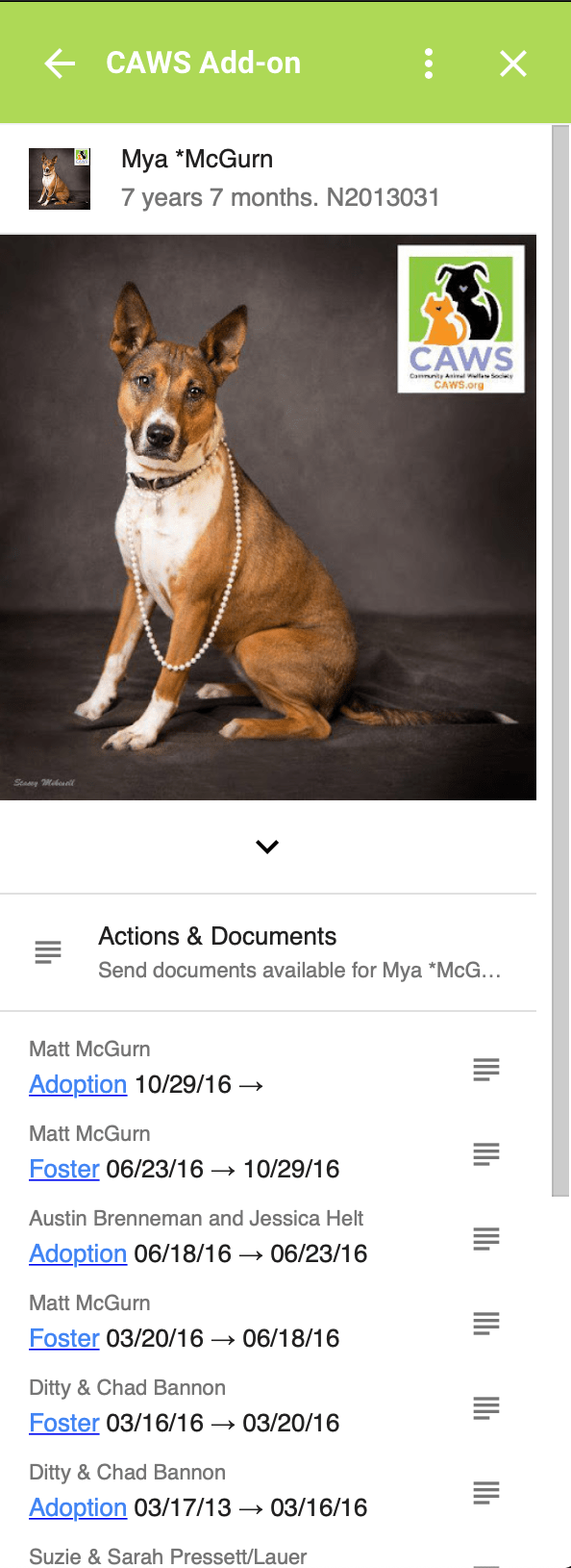Open the three-dot overflow menu
The width and height of the screenshot is (571, 1568).
(x=429, y=63)
